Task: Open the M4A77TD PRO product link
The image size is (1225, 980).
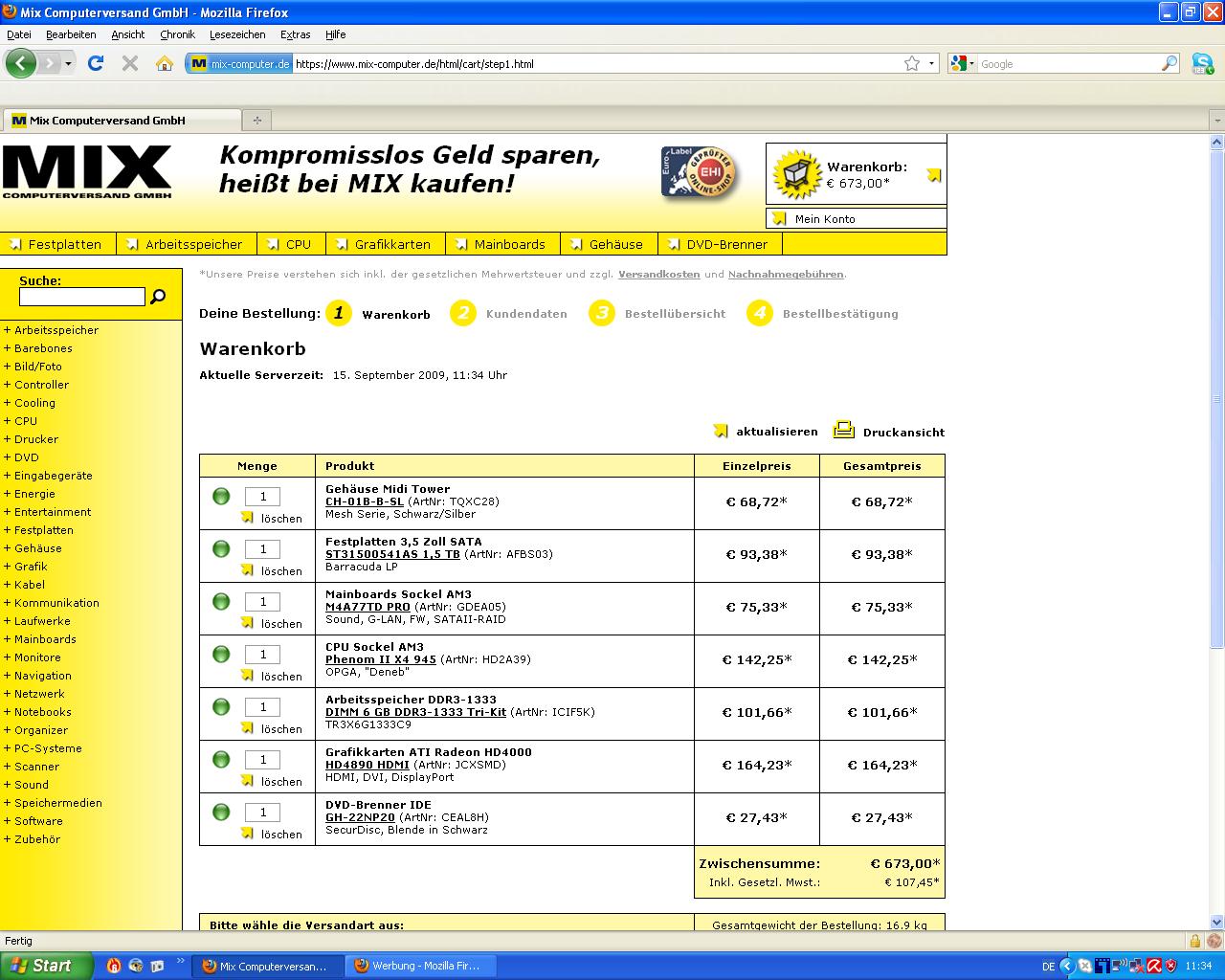Action: coord(367,607)
